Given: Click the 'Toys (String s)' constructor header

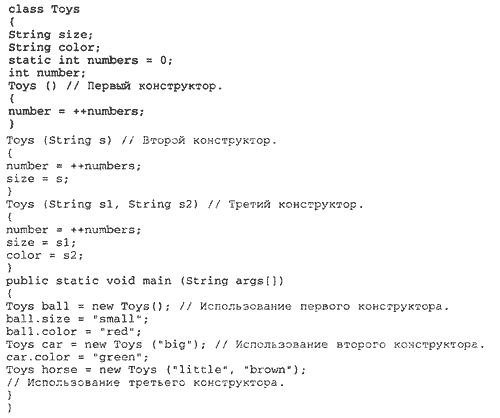Looking at the screenshot, I should [59, 140].
